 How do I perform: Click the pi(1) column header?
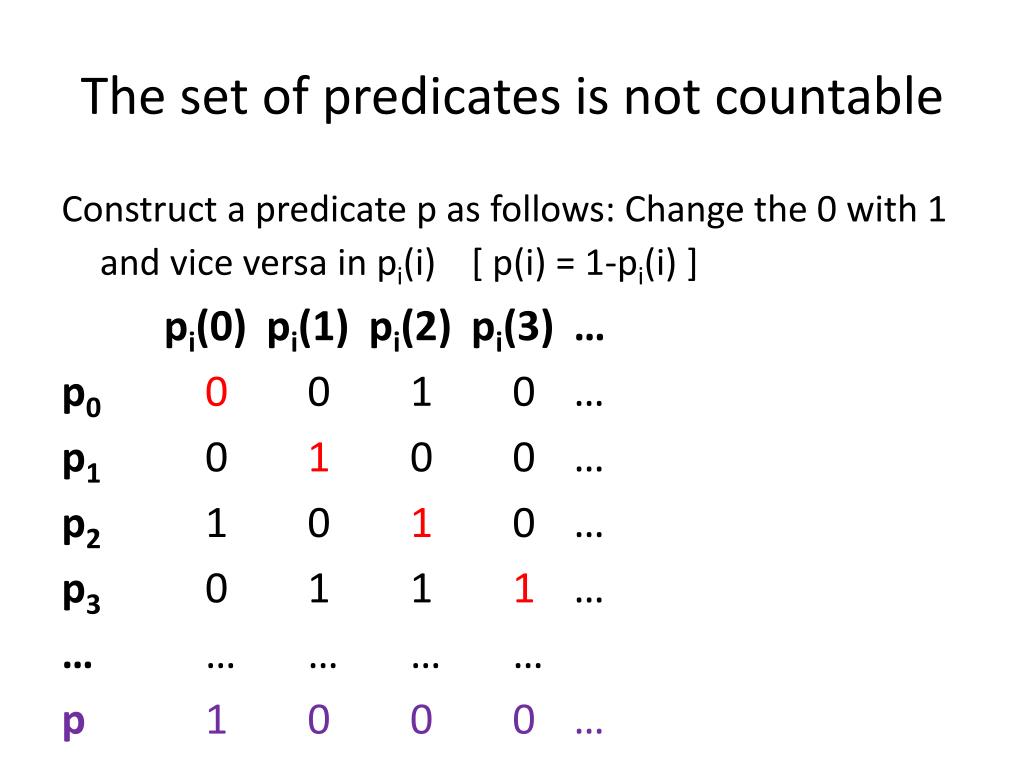pos(308,329)
